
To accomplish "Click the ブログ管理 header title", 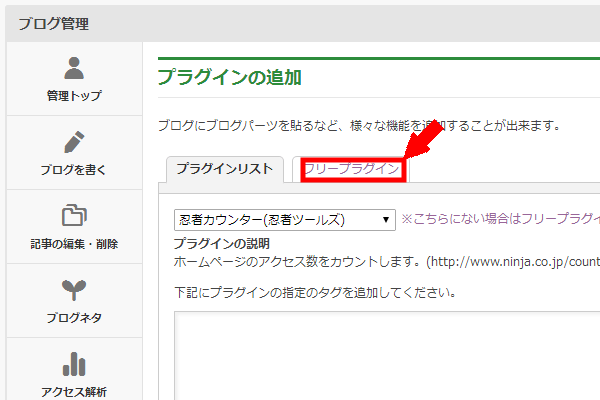I will coord(54,24).
